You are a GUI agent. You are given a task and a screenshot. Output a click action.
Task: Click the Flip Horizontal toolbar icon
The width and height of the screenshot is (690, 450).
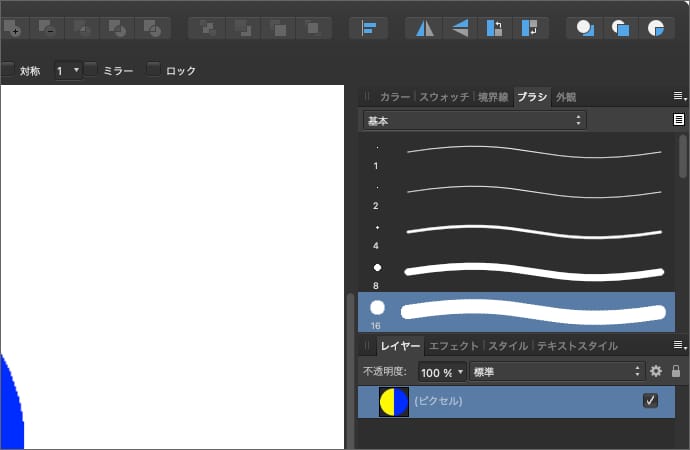tap(425, 28)
